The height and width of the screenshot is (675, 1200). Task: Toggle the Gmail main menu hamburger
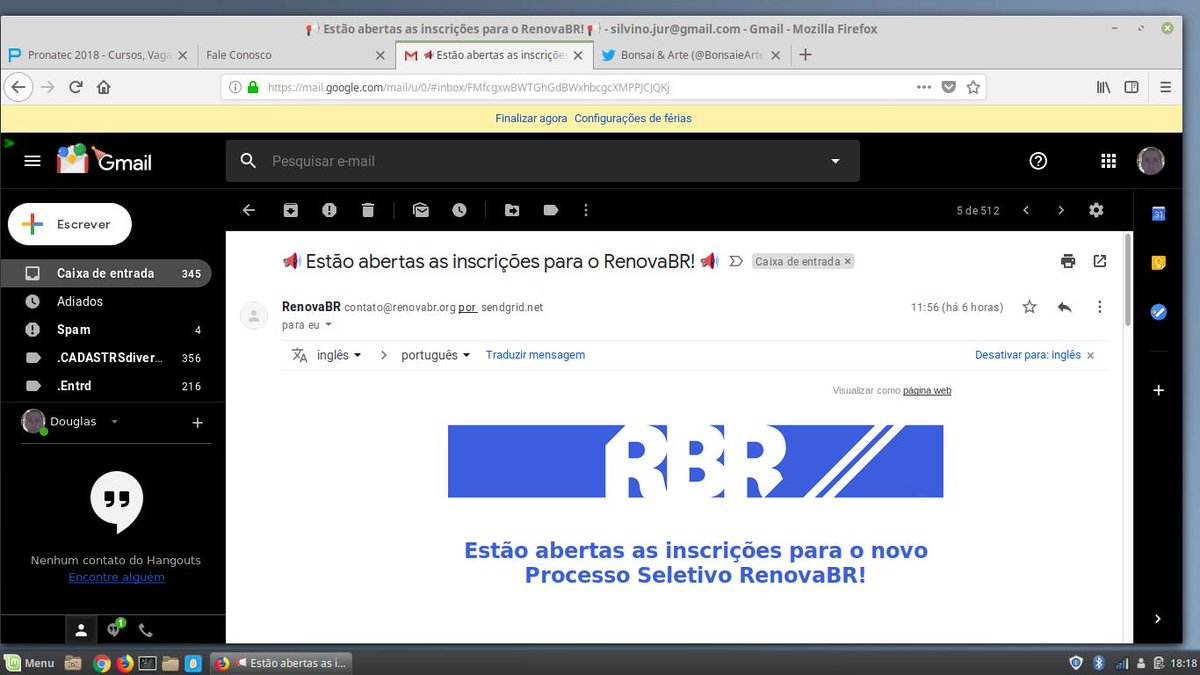(33, 161)
